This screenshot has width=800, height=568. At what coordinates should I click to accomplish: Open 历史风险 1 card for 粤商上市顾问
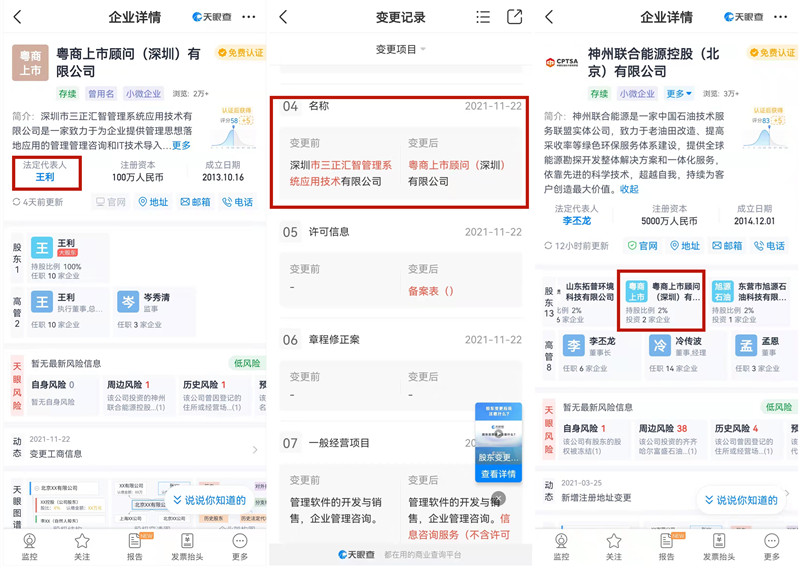(x=214, y=396)
